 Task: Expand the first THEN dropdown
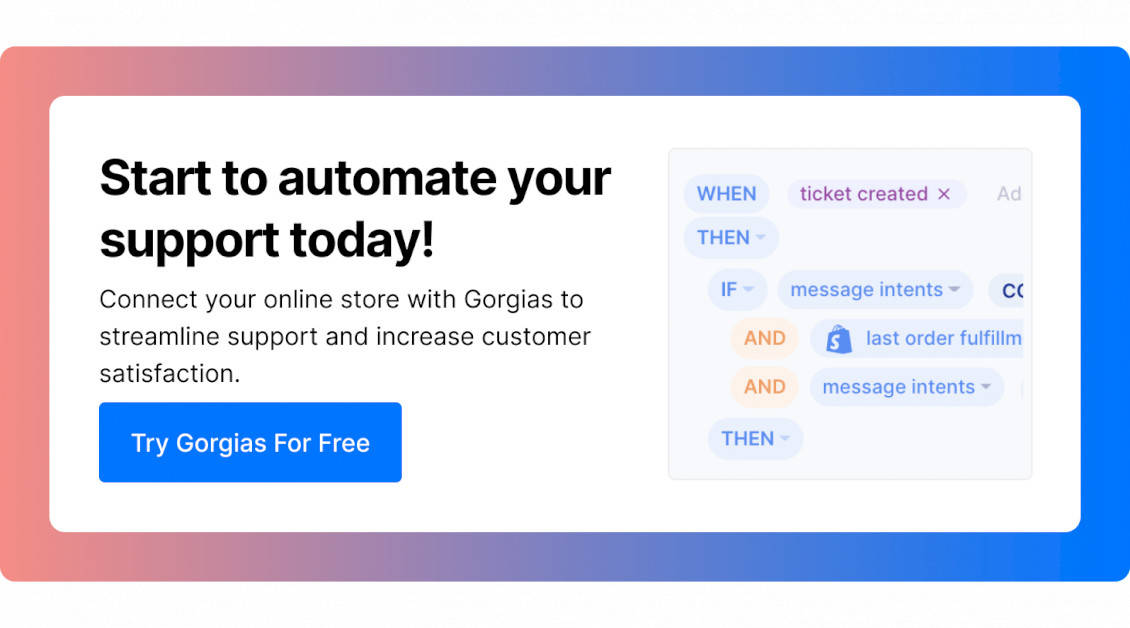pos(730,238)
